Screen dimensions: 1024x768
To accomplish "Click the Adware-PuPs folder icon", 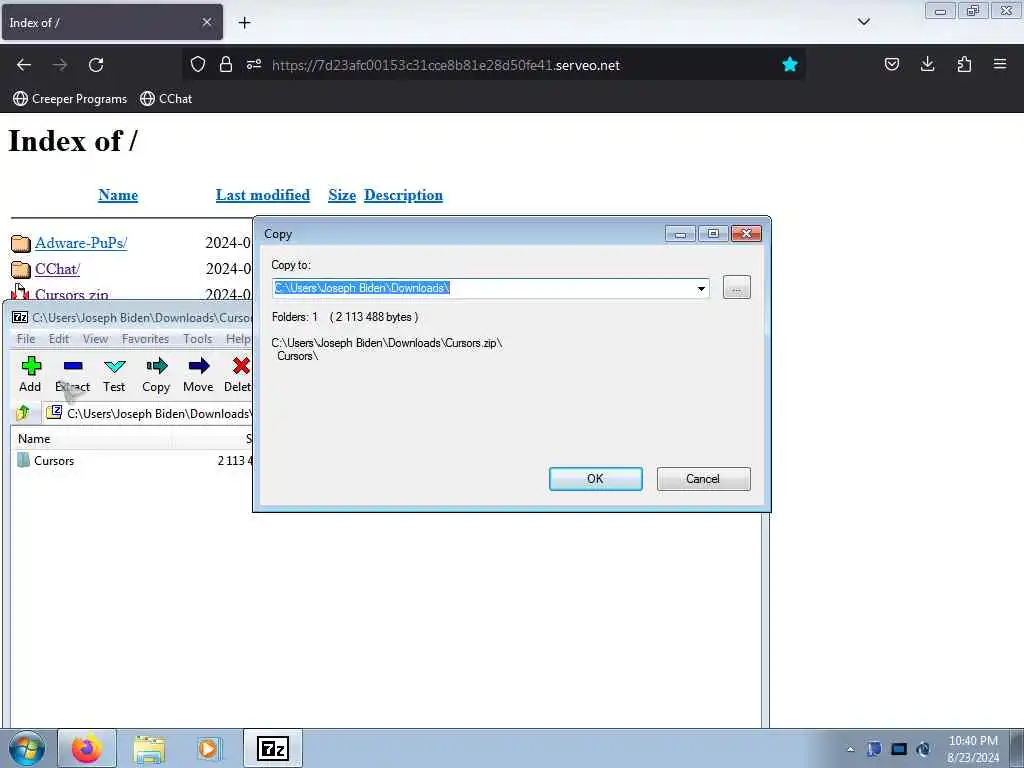I will (21, 244).
